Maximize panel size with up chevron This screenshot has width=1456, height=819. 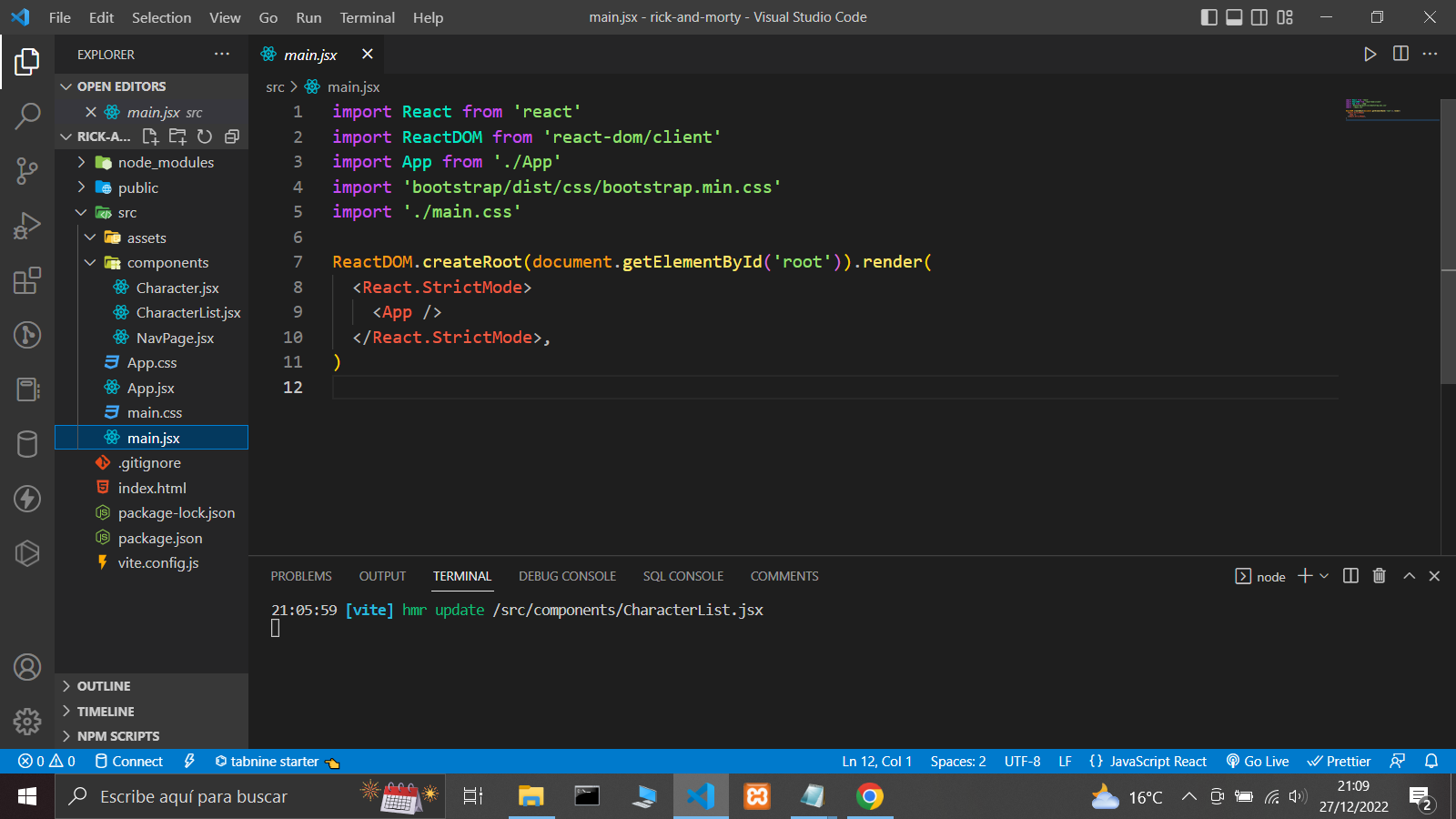1410,576
